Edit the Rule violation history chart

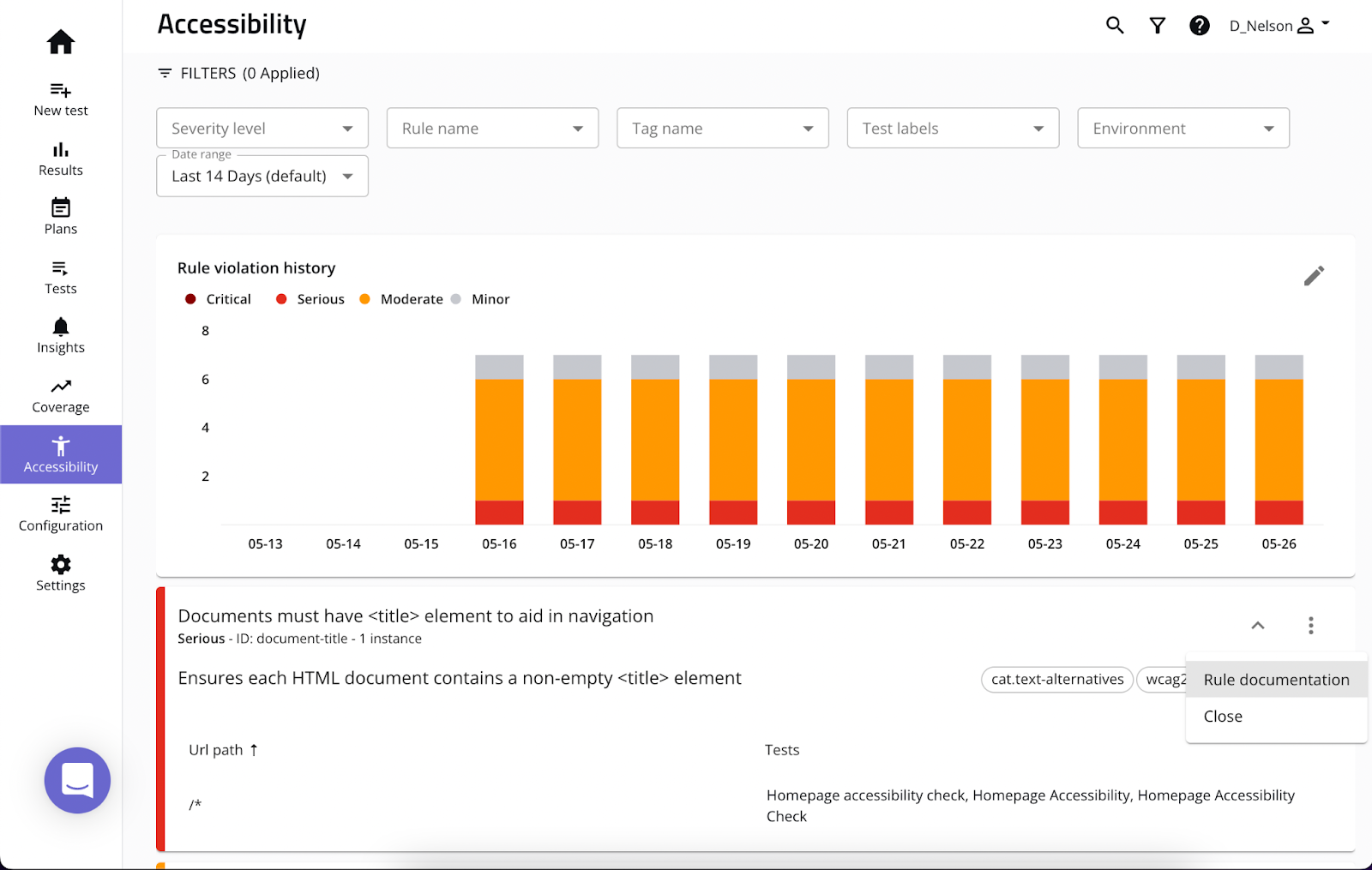(1314, 275)
